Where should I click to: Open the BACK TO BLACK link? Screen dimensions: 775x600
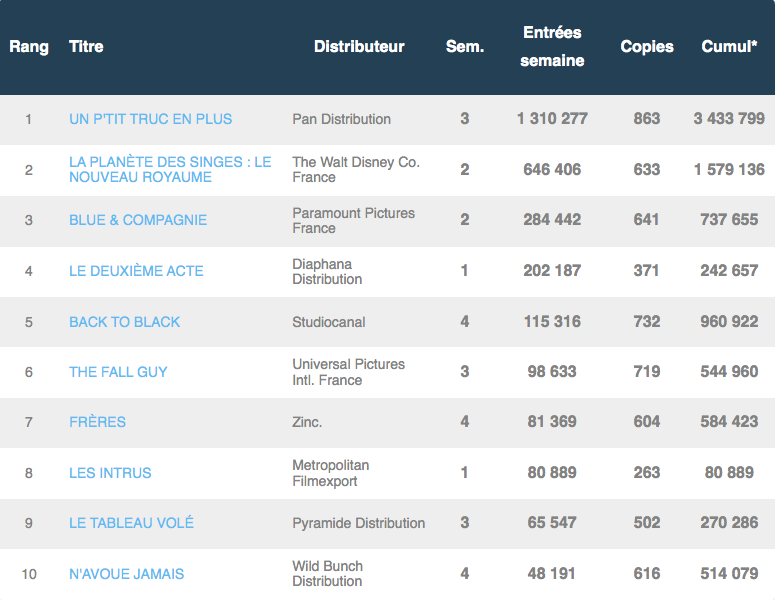(x=124, y=322)
